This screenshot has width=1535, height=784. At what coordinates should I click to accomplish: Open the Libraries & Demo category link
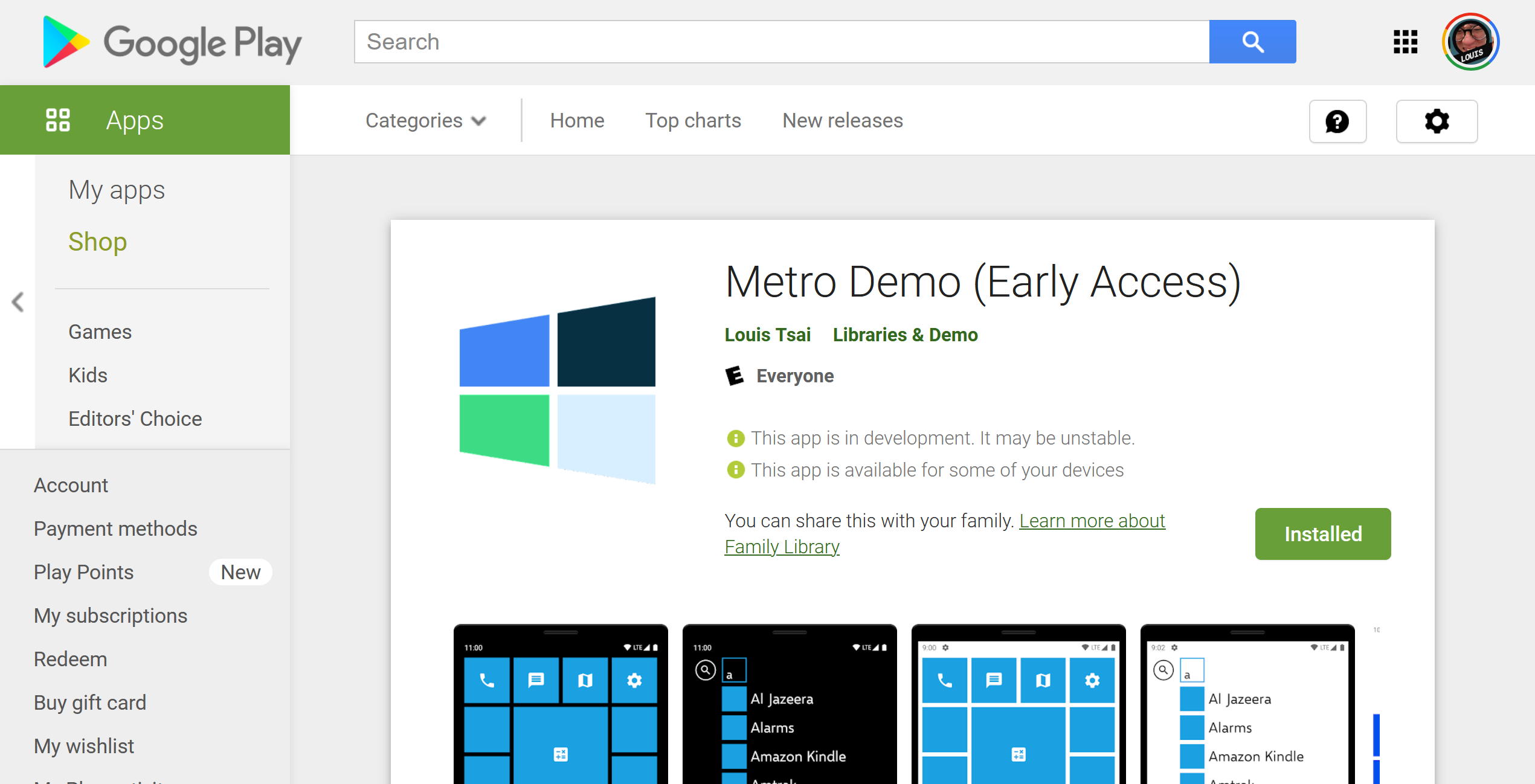click(x=905, y=335)
